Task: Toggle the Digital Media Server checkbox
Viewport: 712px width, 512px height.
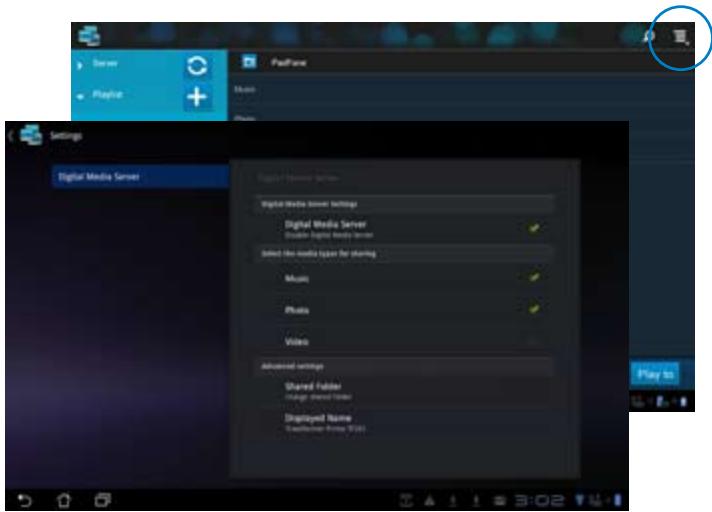Action: coord(535,228)
